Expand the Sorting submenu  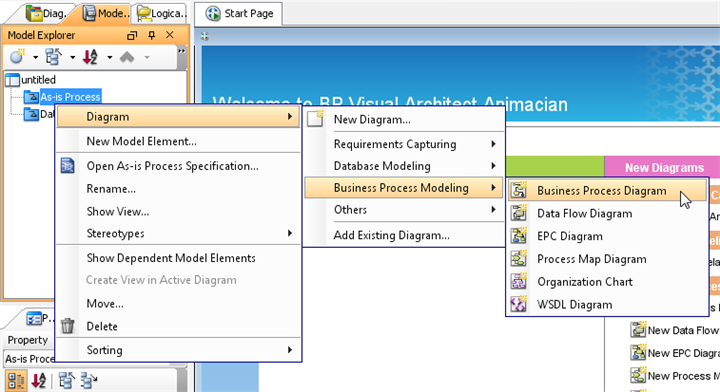point(178,350)
